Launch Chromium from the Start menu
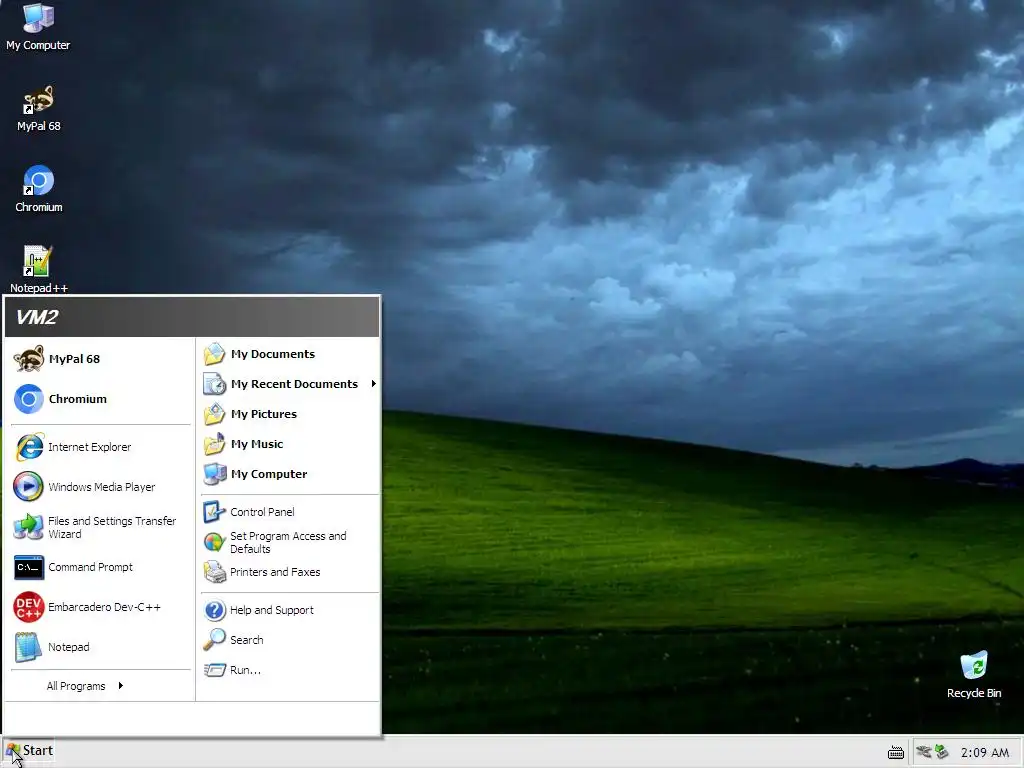Viewport: 1024px width, 768px height. [101, 399]
